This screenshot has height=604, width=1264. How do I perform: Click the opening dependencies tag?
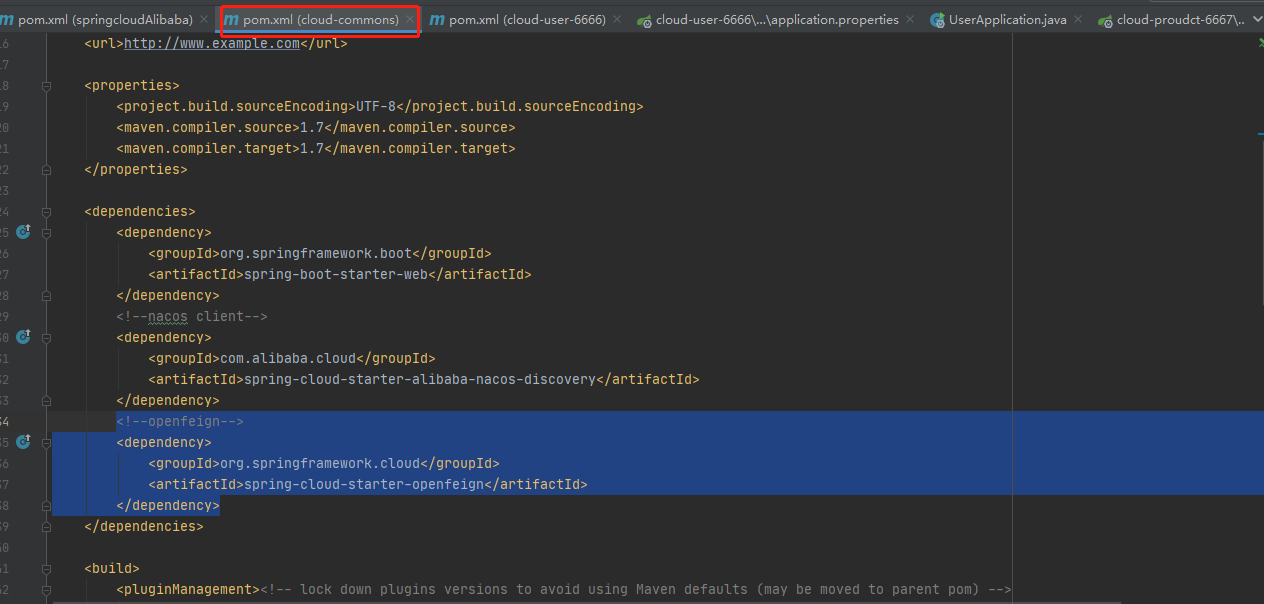point(140,211)
